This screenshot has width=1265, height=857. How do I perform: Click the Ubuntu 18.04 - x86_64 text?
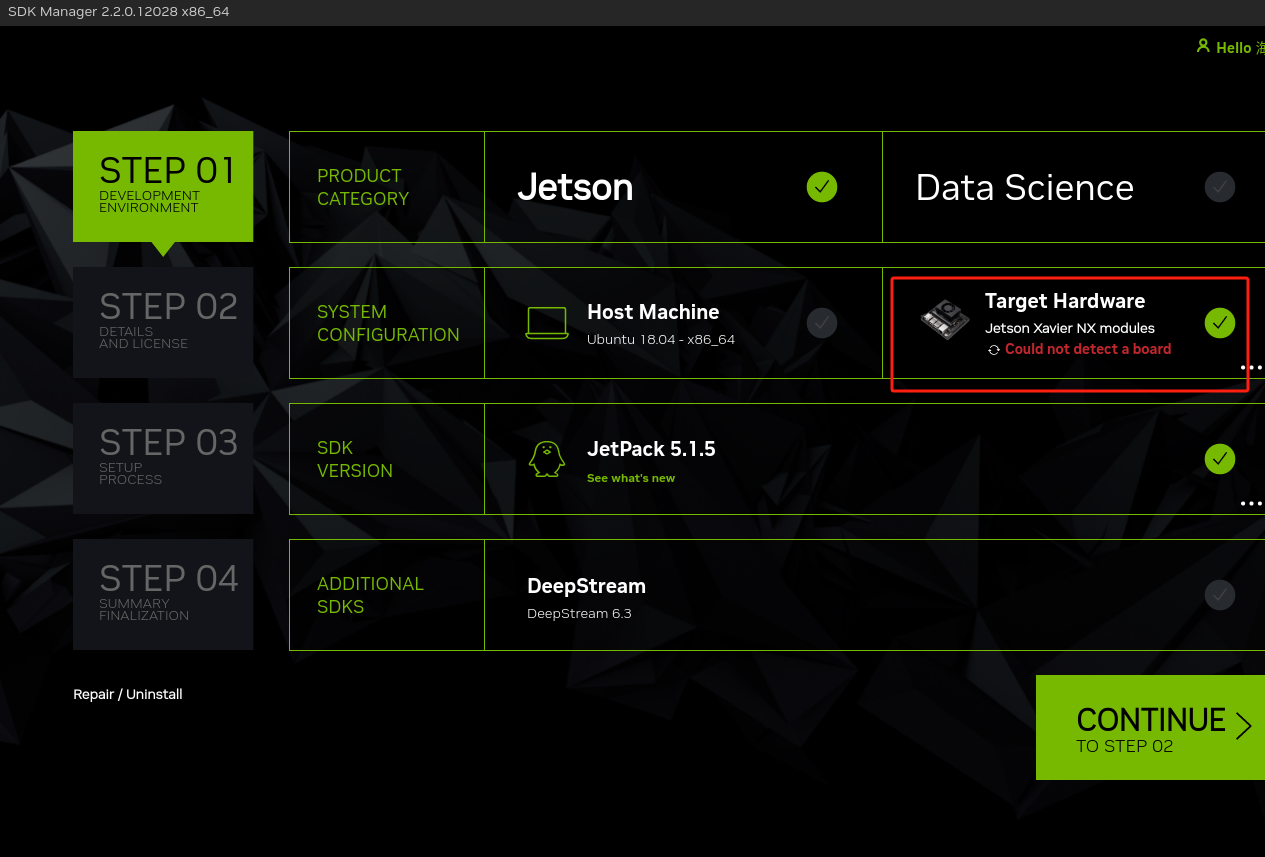(x=661, y=340)
